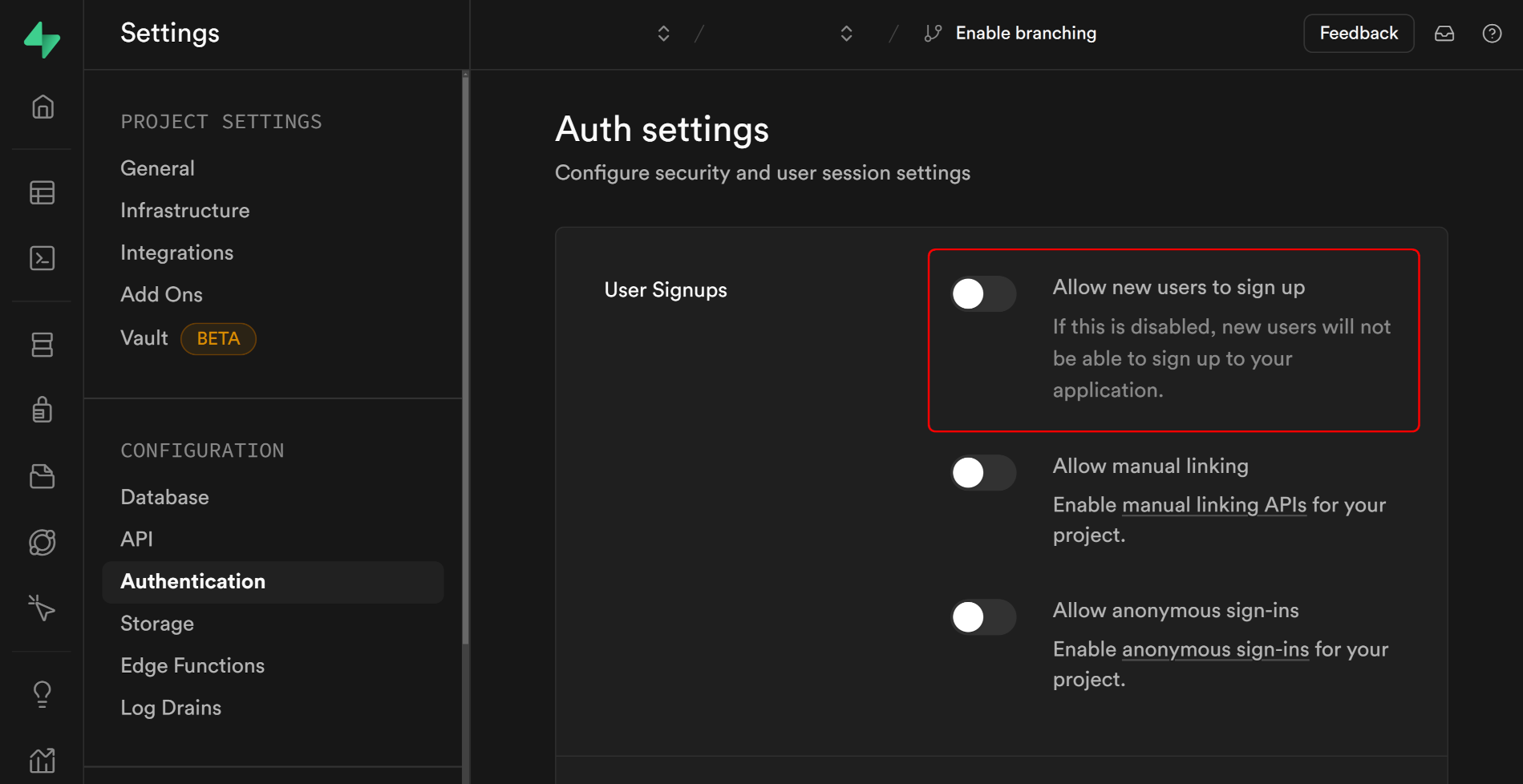Open Add Ons settings
1523x784 pixels.
click(x=162, y=294)
